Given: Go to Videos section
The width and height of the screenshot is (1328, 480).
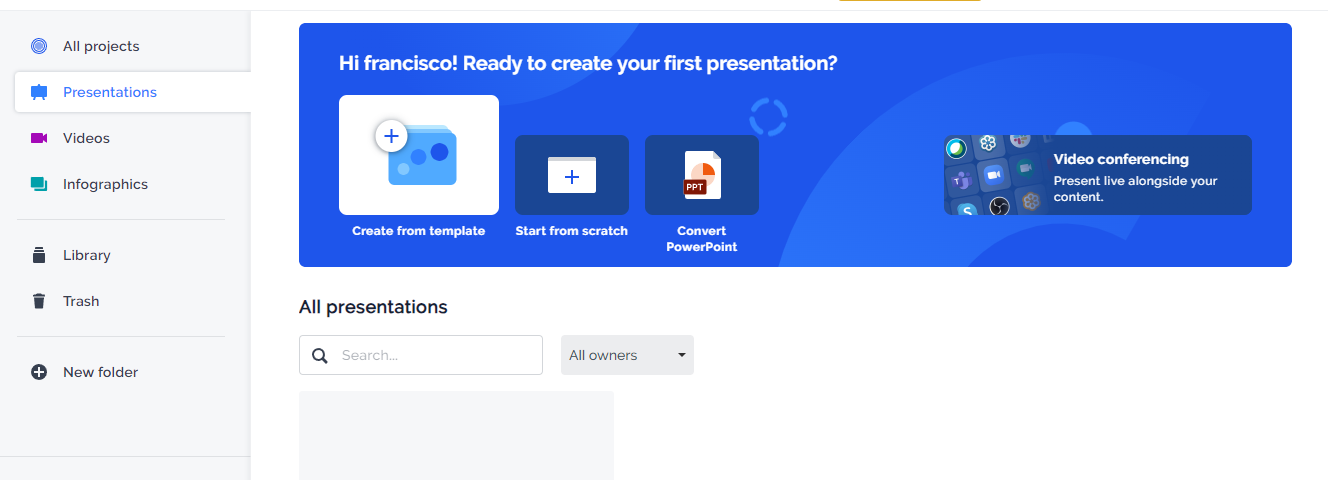Looking at the screenshot, I should [86, 138].
